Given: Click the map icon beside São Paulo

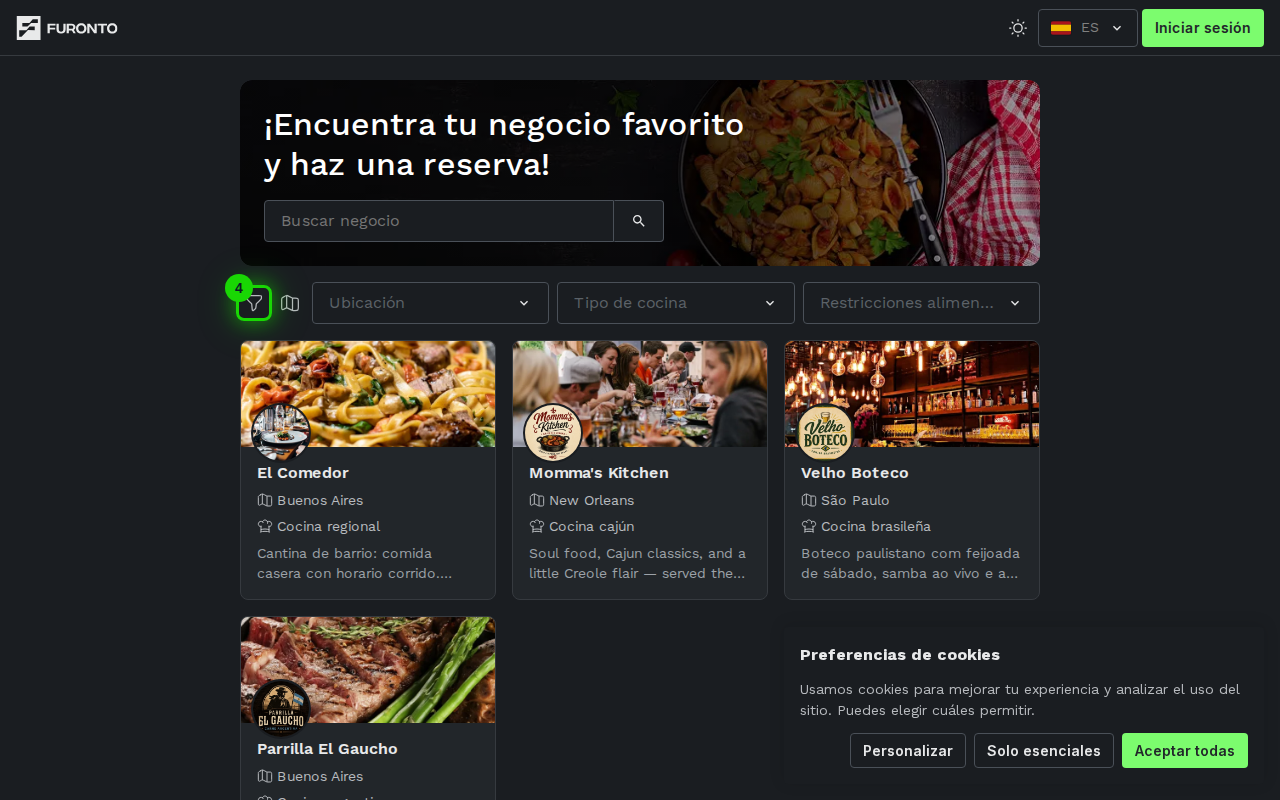Looking at the screenshot, I should pos(809,500).
